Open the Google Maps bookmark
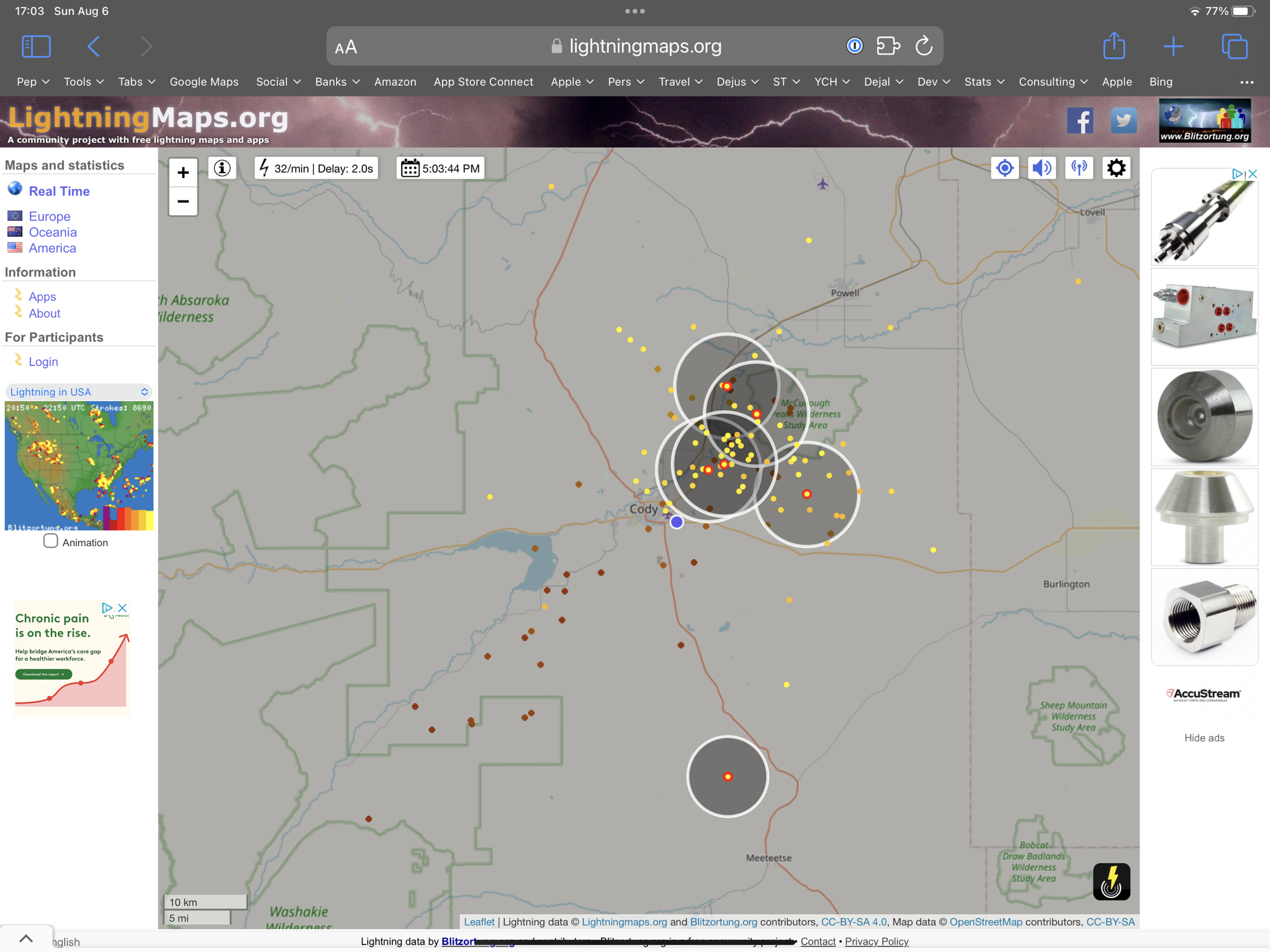The image size is (1270, 952). [x=204, y=82]
